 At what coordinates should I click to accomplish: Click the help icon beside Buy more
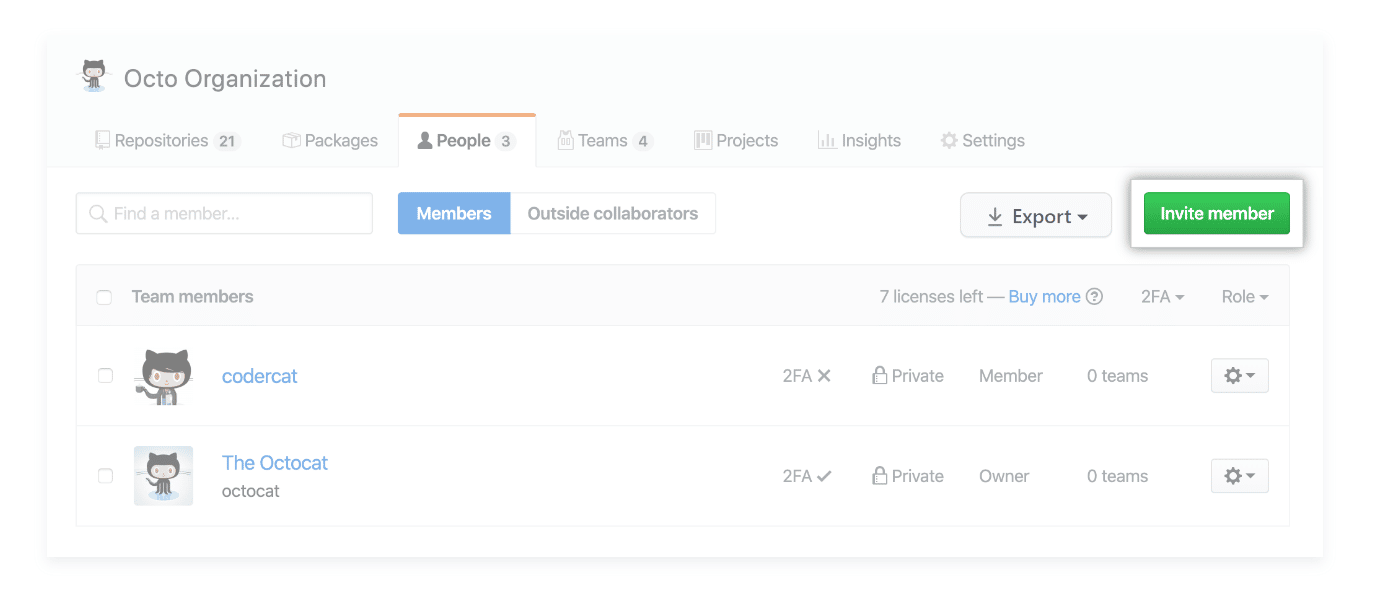(1095, 297)
